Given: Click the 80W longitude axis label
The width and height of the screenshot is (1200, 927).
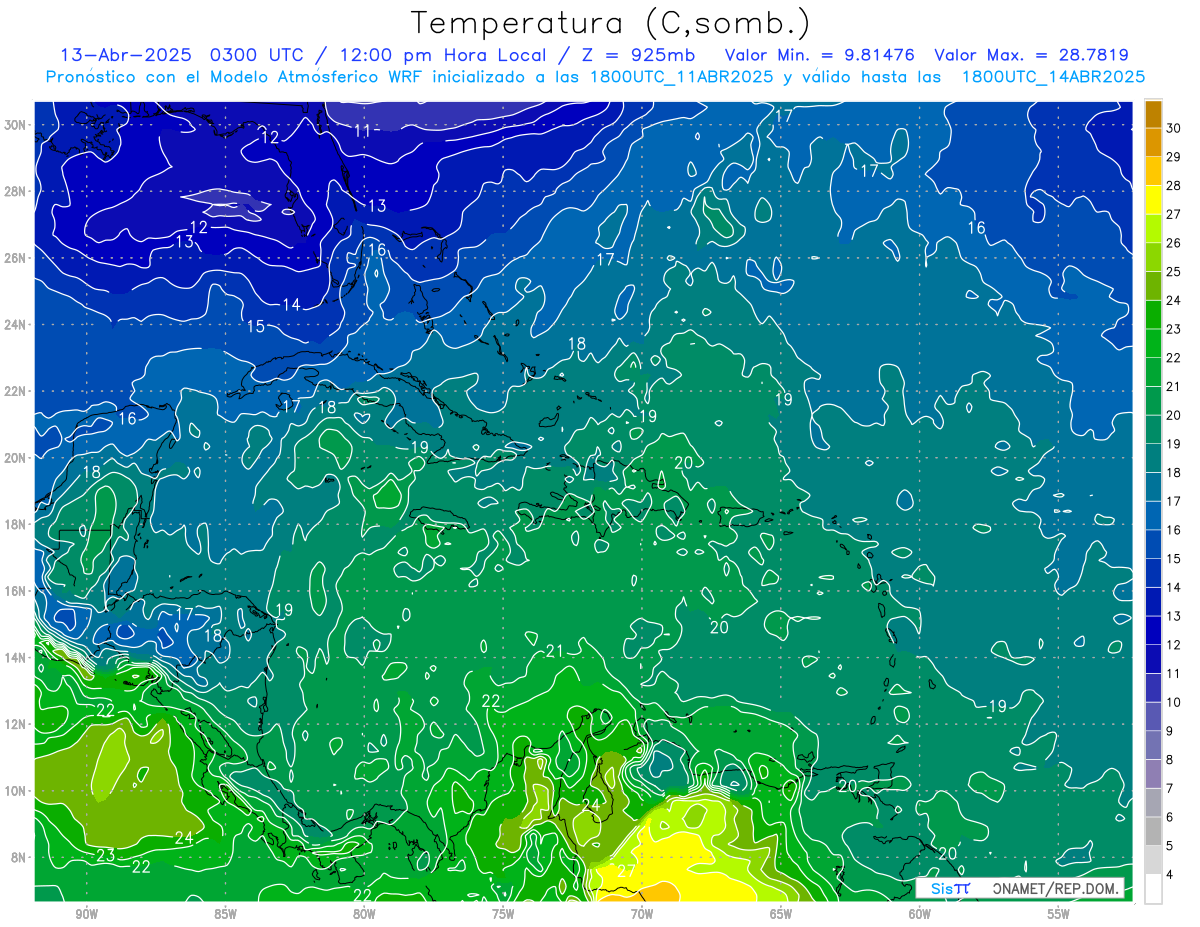Looking at the screenshot, I should pos(364,914).
